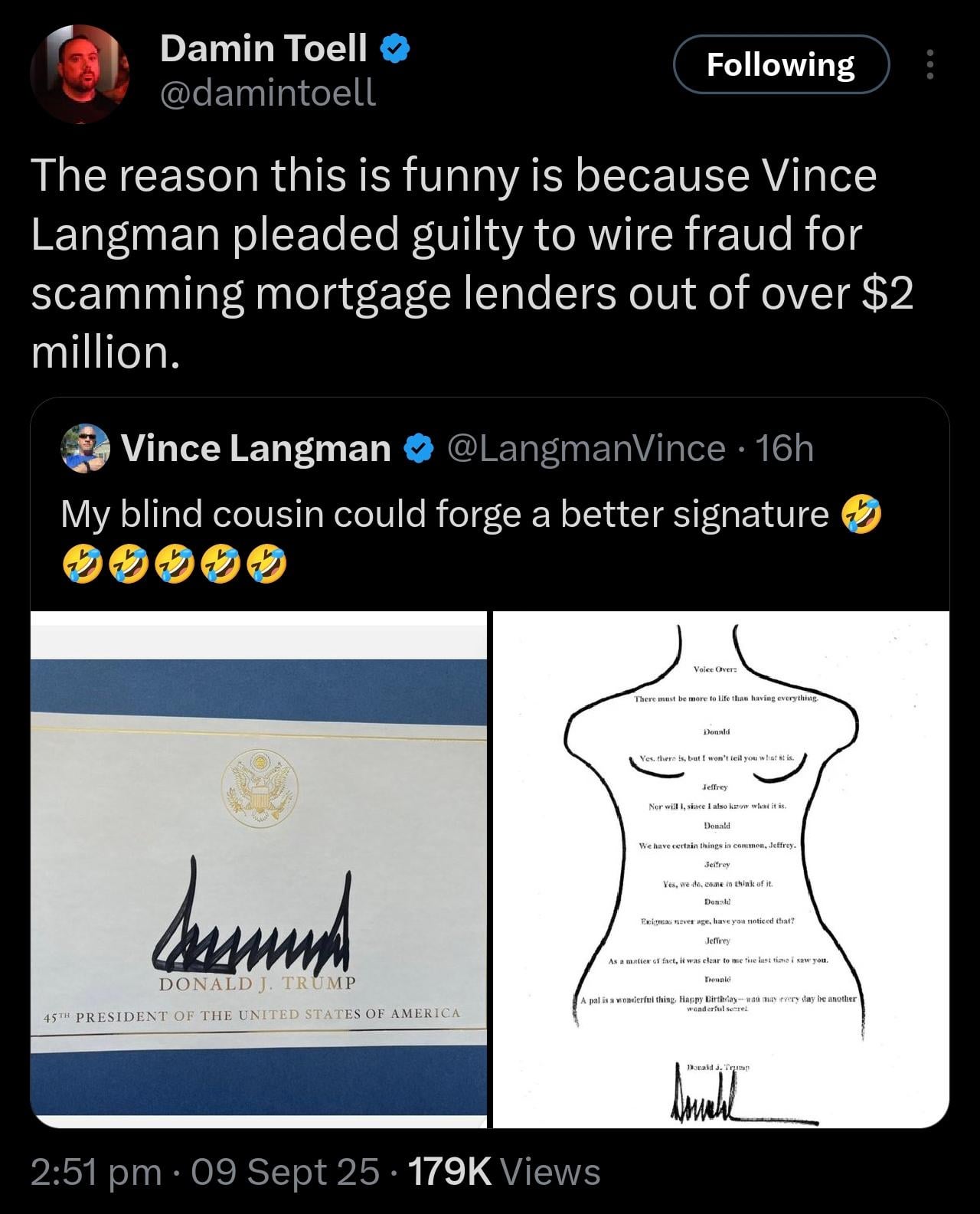Open Damin Toell's profile picture
The image size is (980, 1214).
(80, 74)
